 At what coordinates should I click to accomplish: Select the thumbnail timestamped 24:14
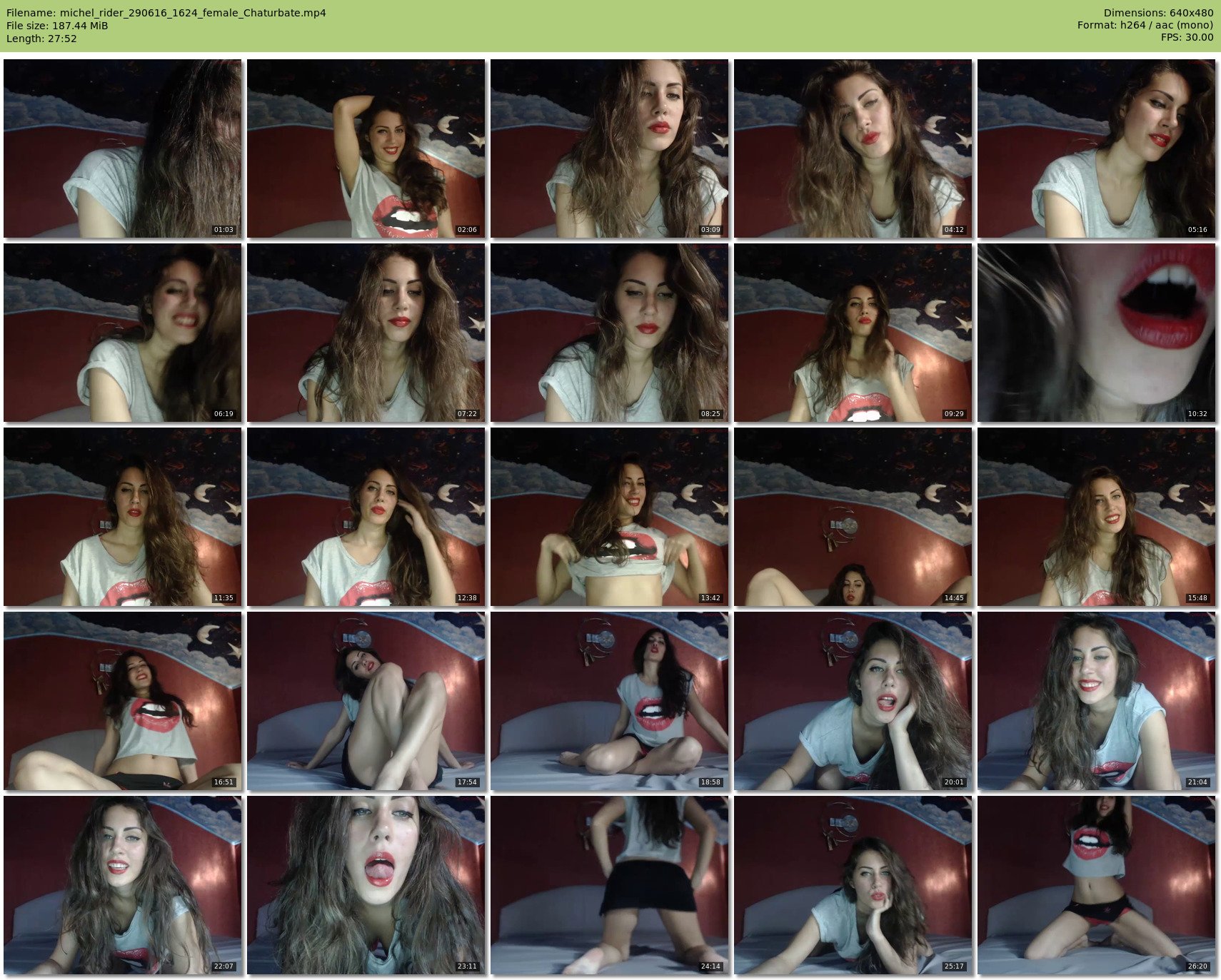coord(610,885)
